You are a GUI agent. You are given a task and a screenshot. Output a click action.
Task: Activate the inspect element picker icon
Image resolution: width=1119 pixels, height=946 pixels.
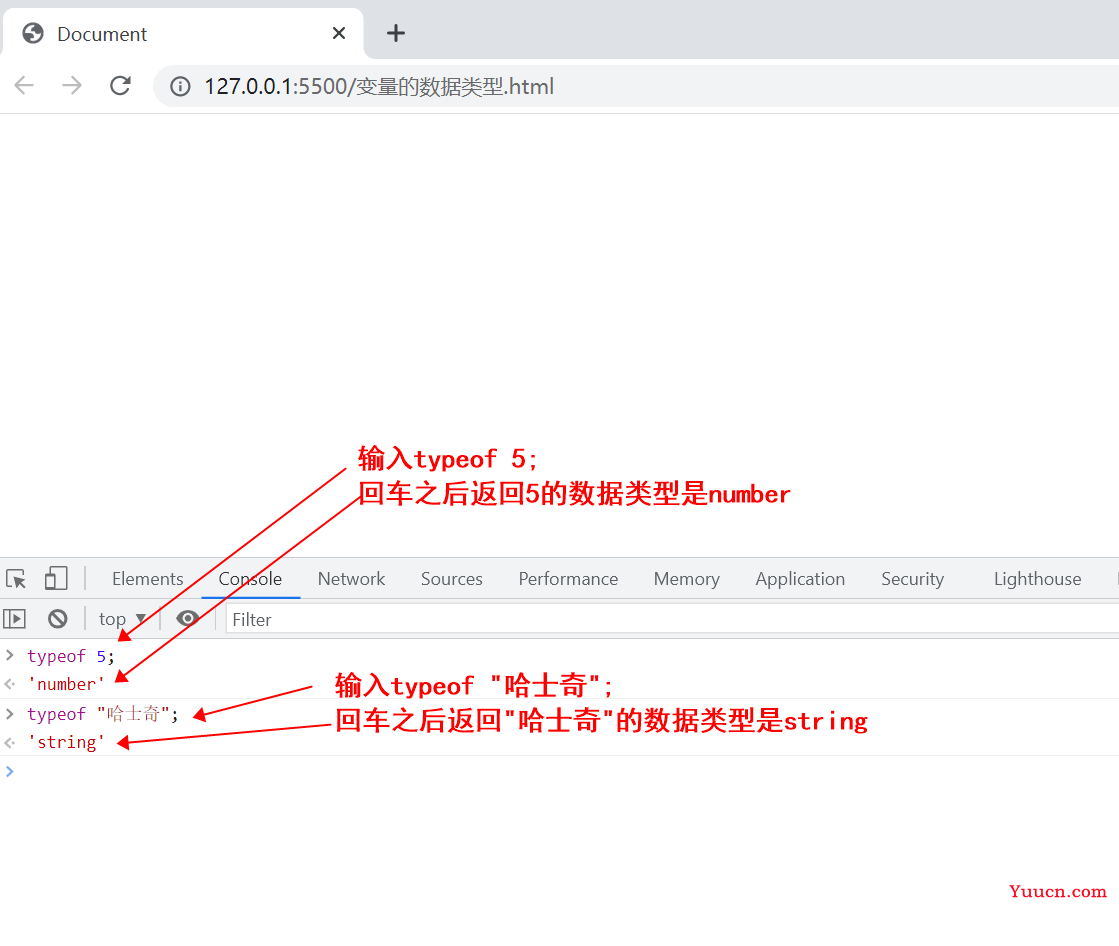[x=16, y=579]
